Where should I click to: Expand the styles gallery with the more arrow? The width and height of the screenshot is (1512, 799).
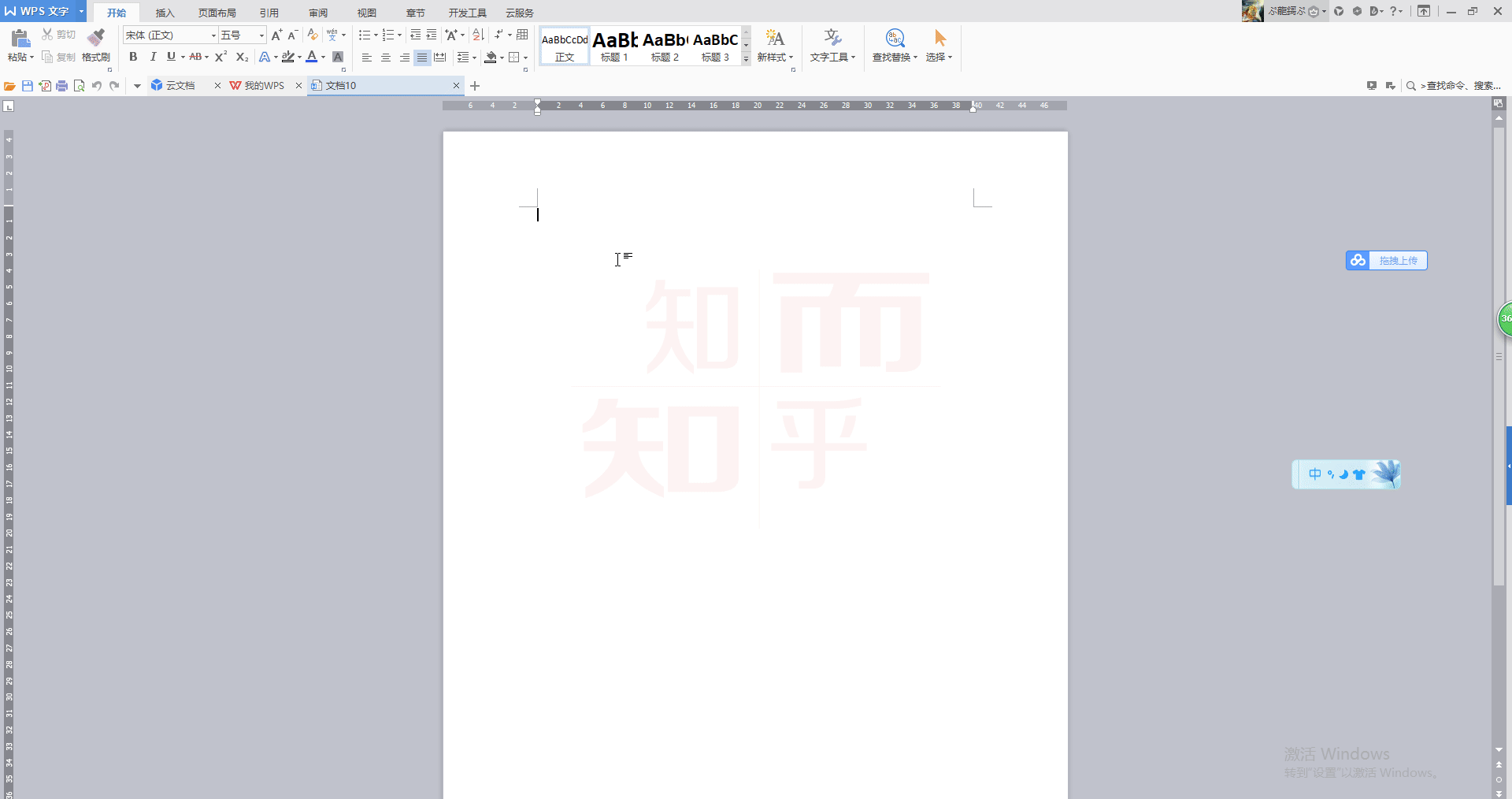click(745, 57)
